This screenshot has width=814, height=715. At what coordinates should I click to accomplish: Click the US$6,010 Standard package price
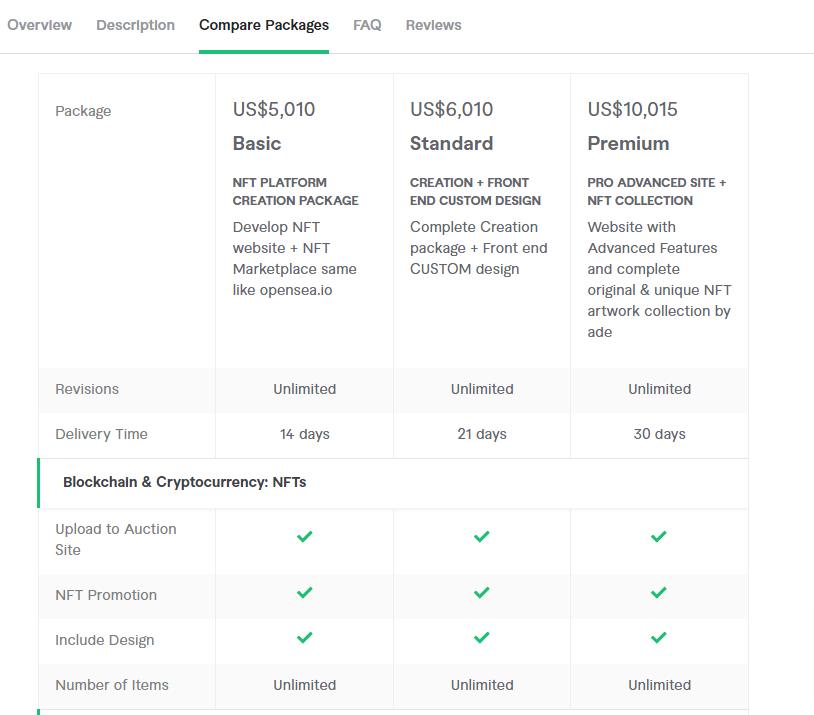pyautogui.click(x=451, y=110)
